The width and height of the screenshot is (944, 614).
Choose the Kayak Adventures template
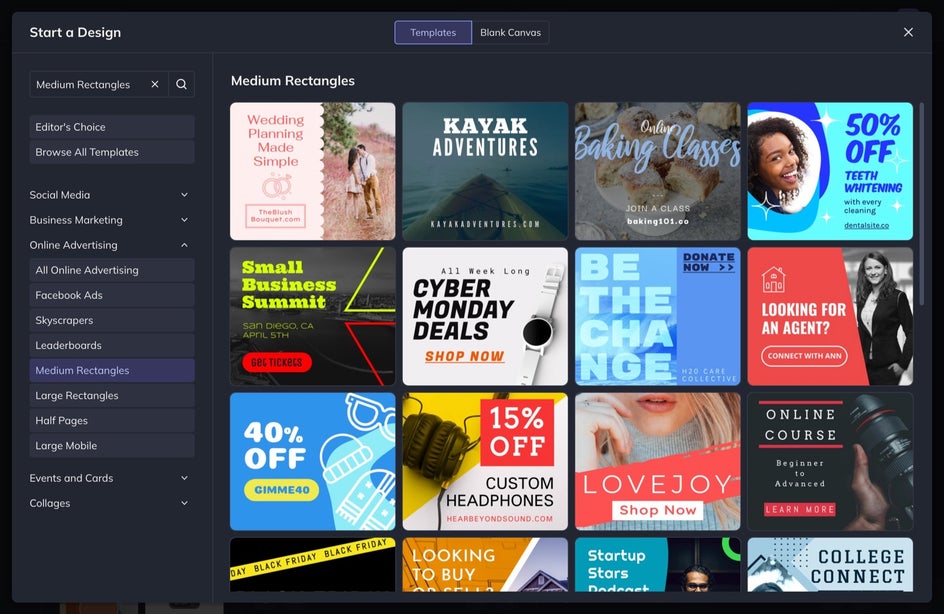(485, 171)
